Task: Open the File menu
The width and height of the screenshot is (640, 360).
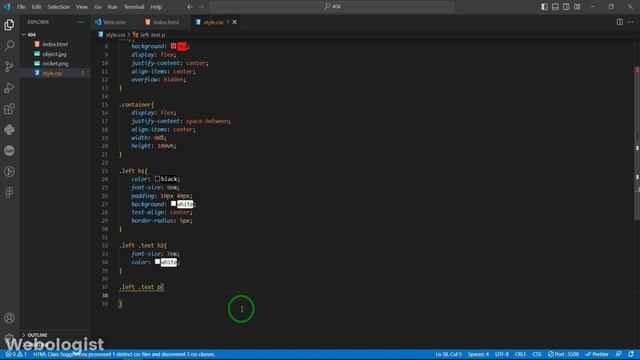Action: tap(21, 7)
